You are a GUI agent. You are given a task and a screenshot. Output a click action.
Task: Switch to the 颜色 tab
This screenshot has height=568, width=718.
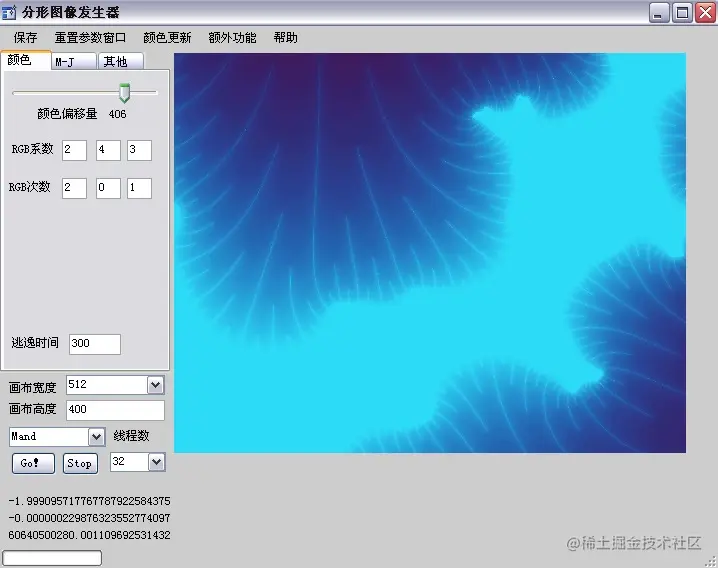pos(25,60)
